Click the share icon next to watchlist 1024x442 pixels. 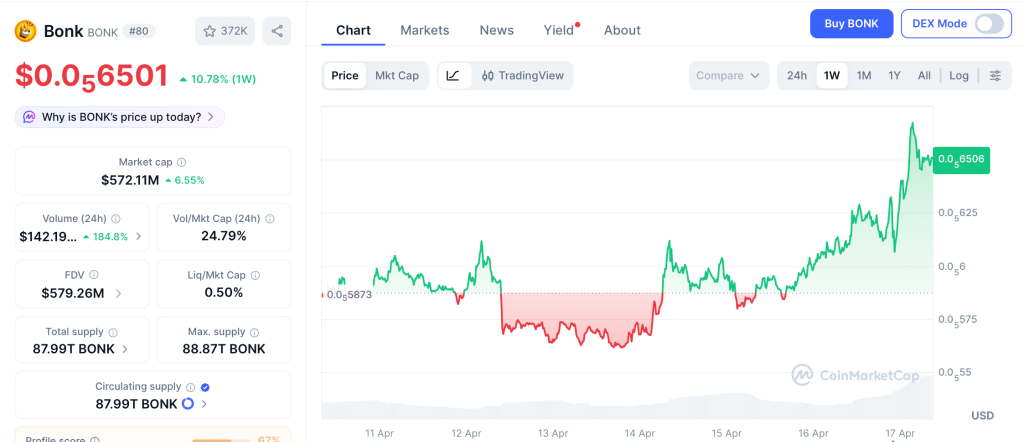[277, 31]
